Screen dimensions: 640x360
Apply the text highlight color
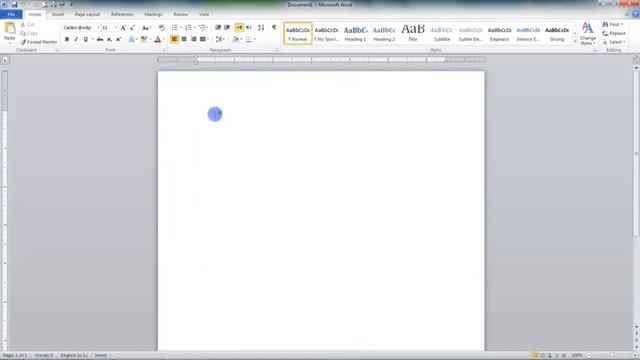click(x=144, y=40)
